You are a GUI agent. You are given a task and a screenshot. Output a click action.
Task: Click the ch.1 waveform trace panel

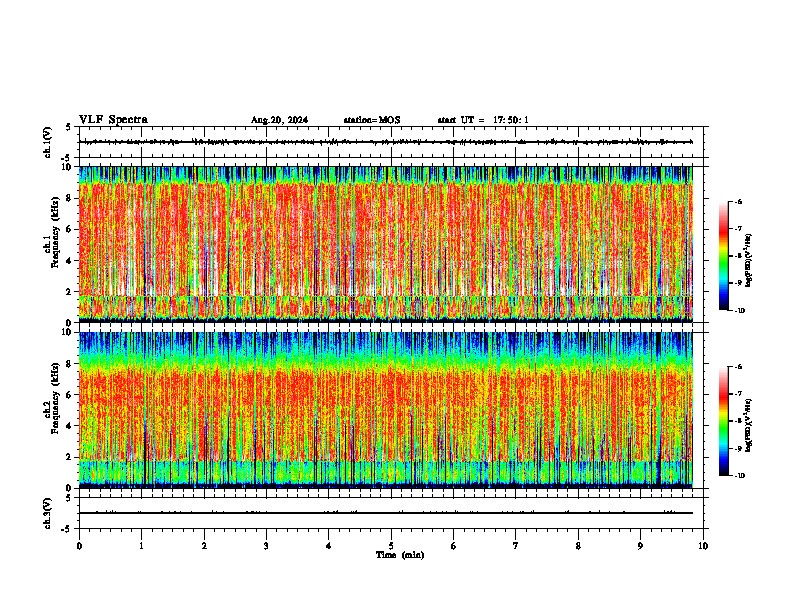pyautogui.click(x=391, y=142)
